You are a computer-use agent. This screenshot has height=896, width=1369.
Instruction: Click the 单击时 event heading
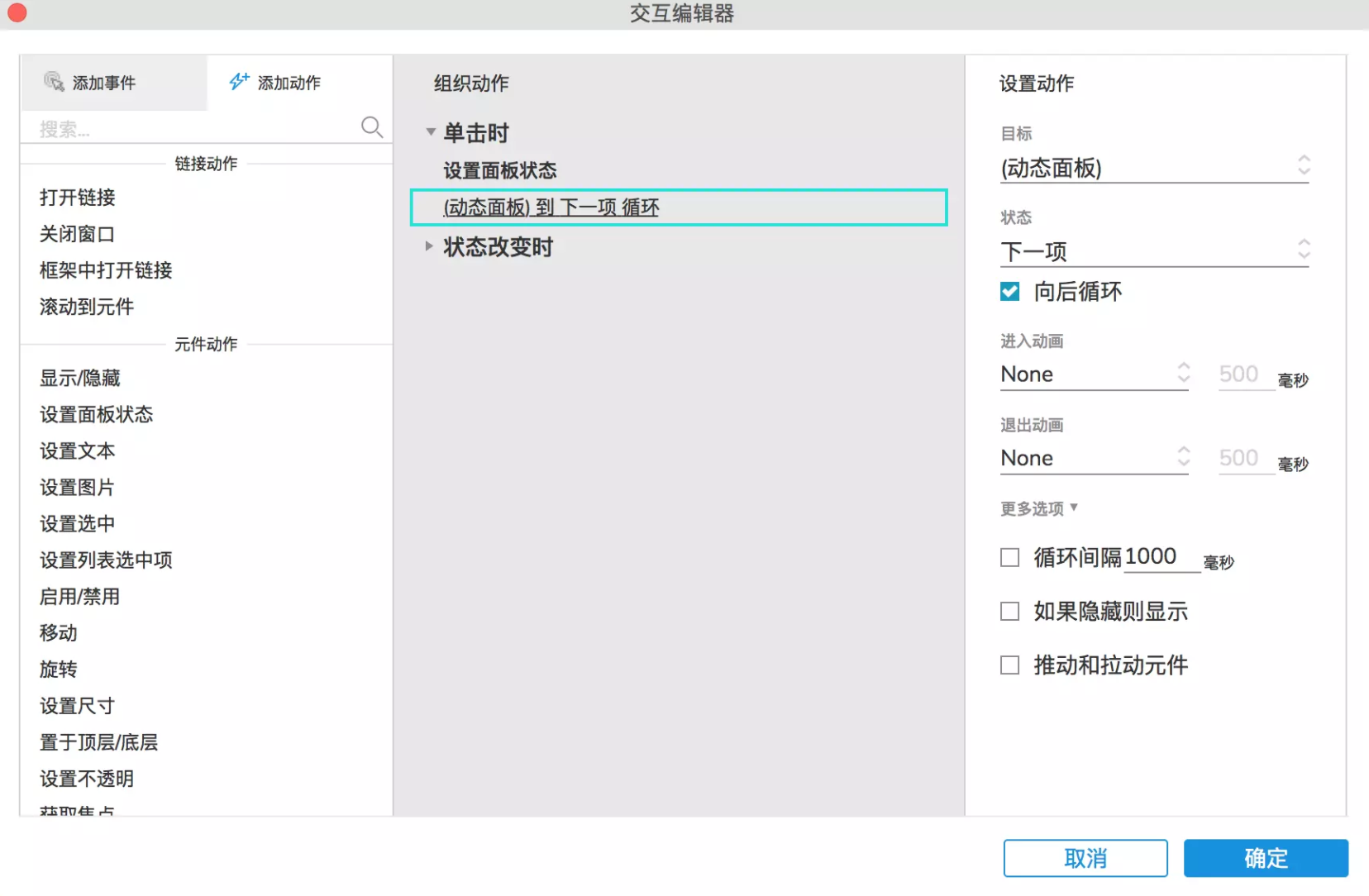476,133
